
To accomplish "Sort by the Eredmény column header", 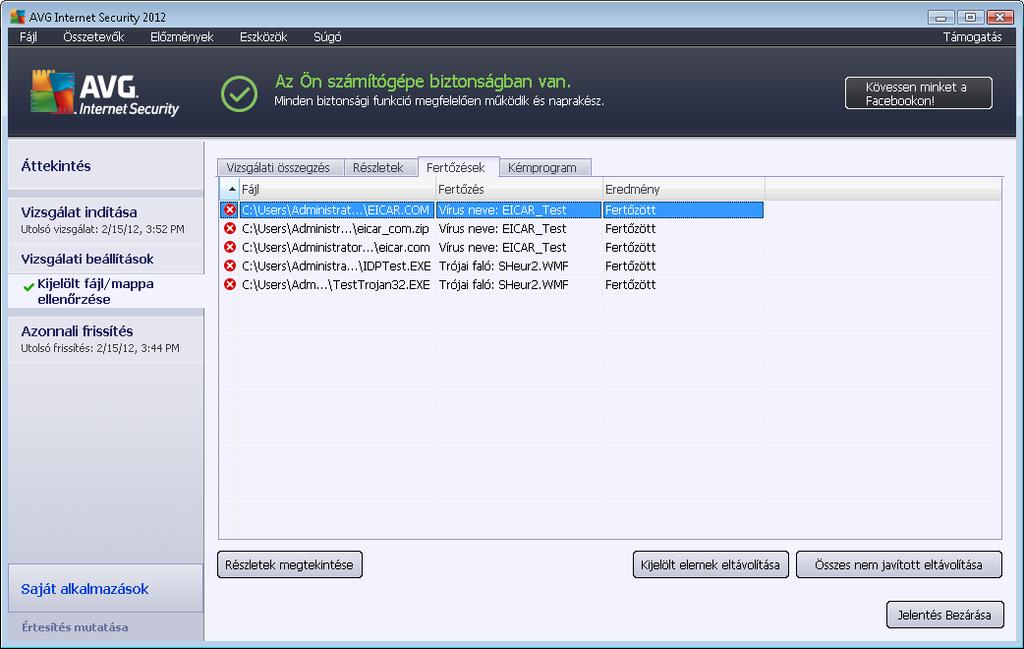I will [x=683, y=189].
